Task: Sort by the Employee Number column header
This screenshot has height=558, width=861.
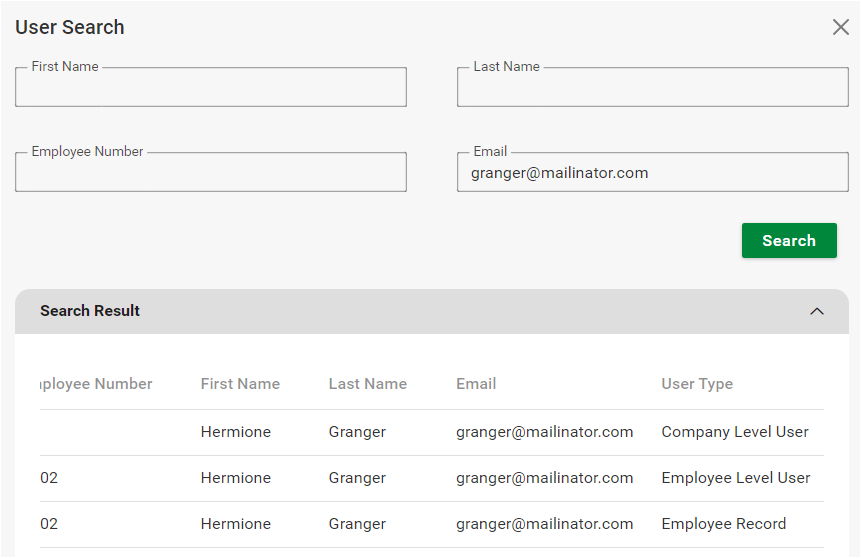Action: coord(96,384)
